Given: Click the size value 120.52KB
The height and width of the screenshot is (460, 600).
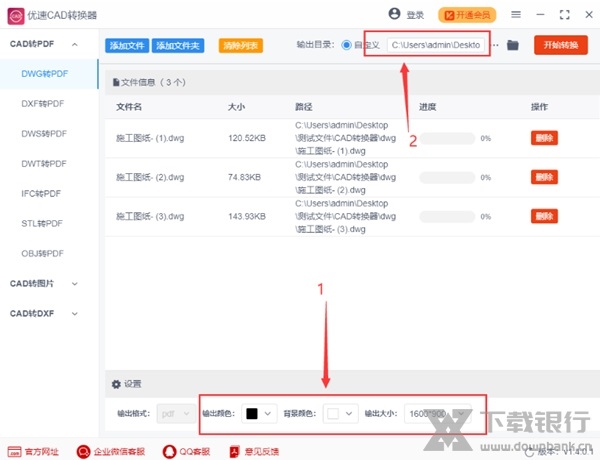Looking at the screenshot, I should (x=247, y=138).
